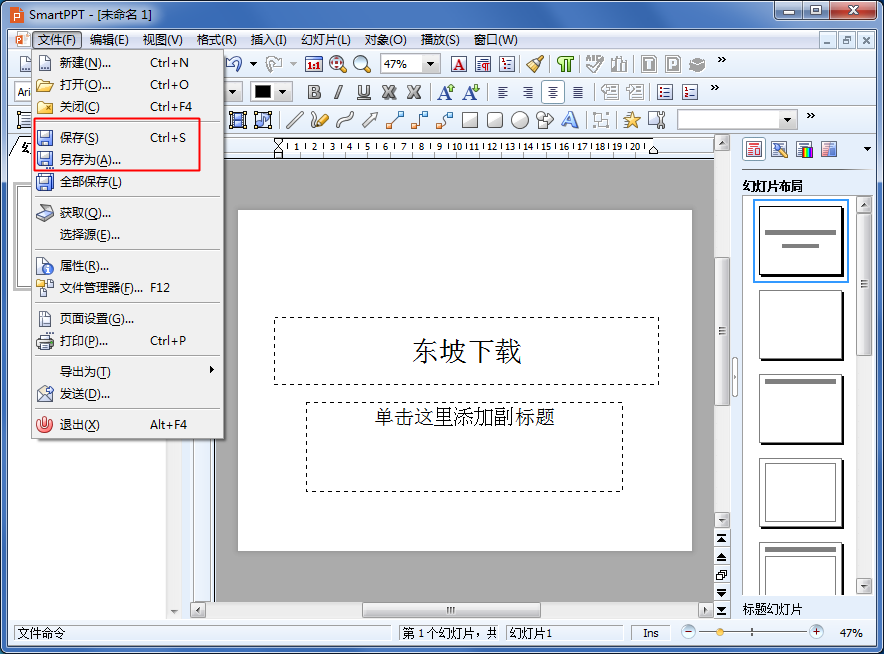Screen dimensions: 884x654
Task: Click the color scheme sidebar icon
Action: click(x=805, y=149)
